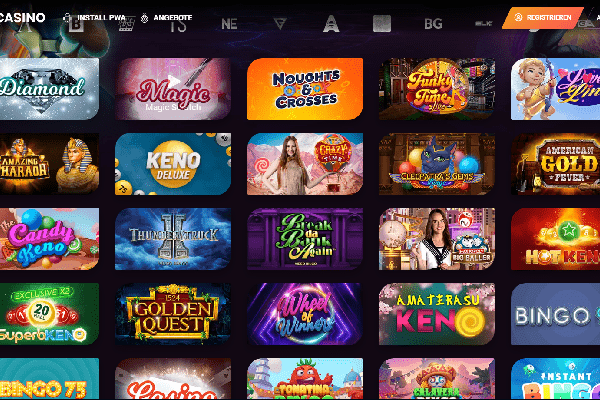Image resolution: width=600 pixels, height=400 pixels.
Task: Open the Golden Quest game tile
Action: (x=173, y=314)
